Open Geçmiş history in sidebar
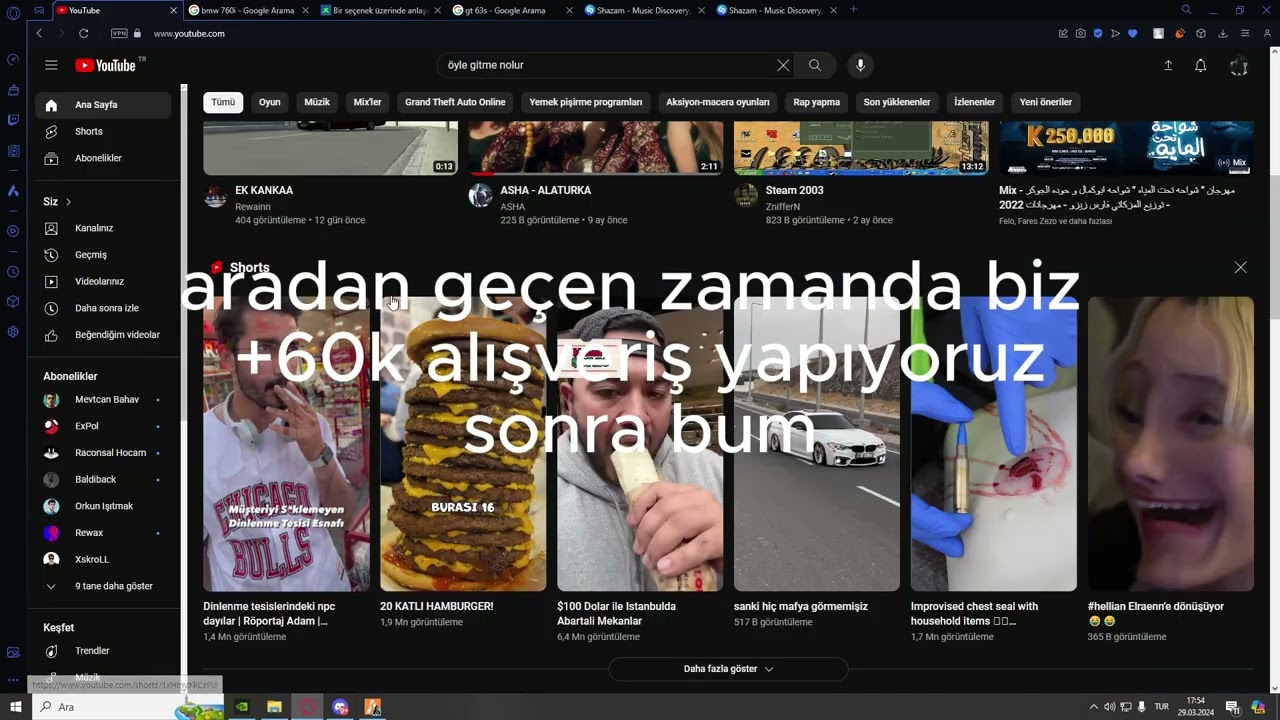 [104, 255]
